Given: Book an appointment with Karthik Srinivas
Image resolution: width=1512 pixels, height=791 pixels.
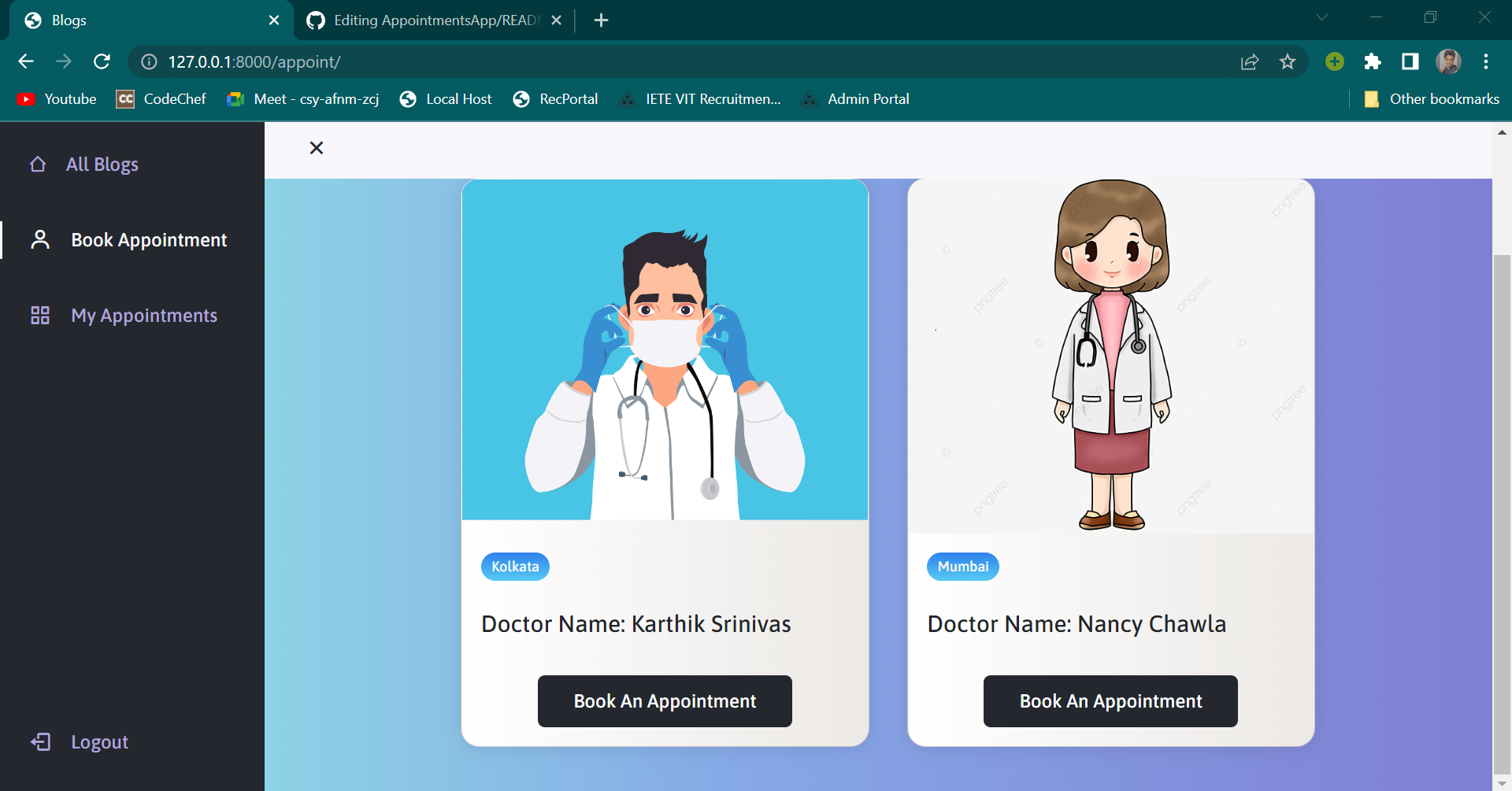Looking at the screenshot, I should tap(665, 700).
